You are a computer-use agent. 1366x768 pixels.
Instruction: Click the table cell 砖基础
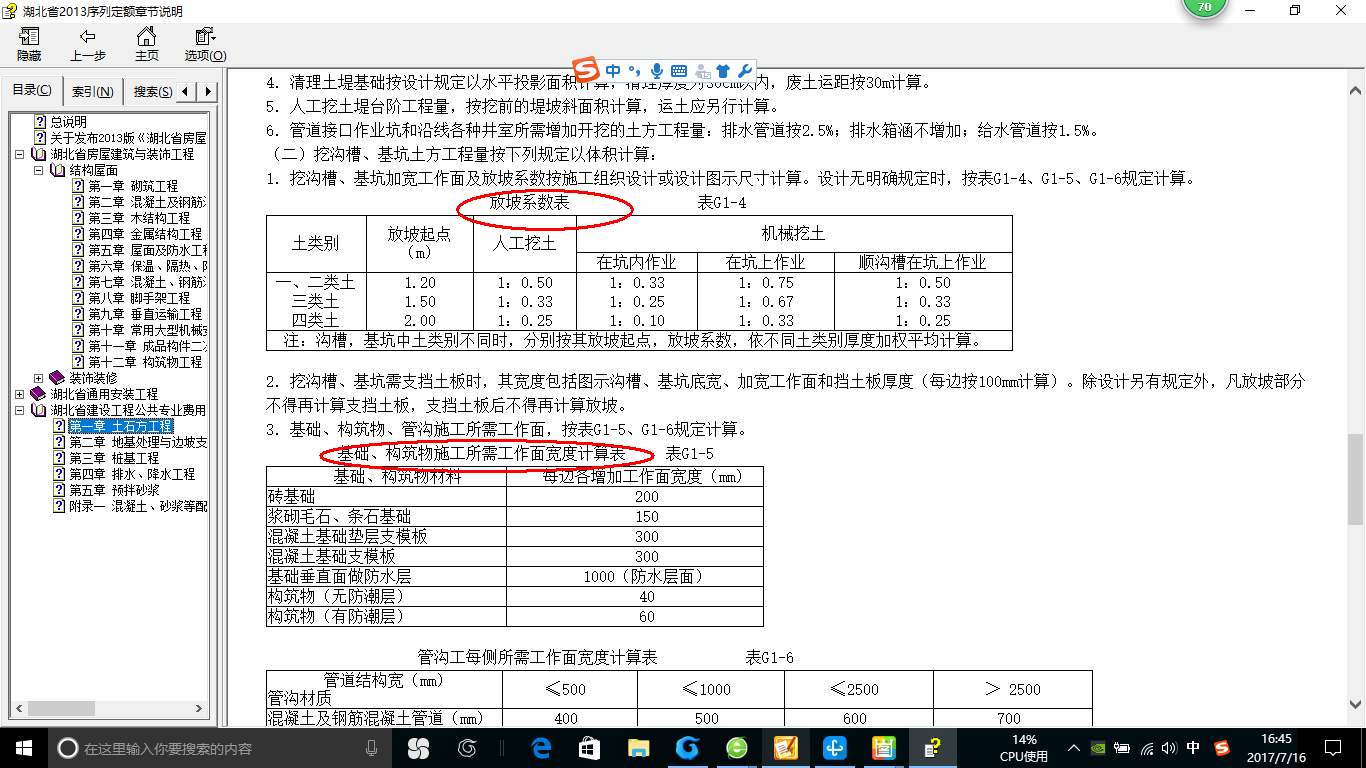tap(386, 496)
